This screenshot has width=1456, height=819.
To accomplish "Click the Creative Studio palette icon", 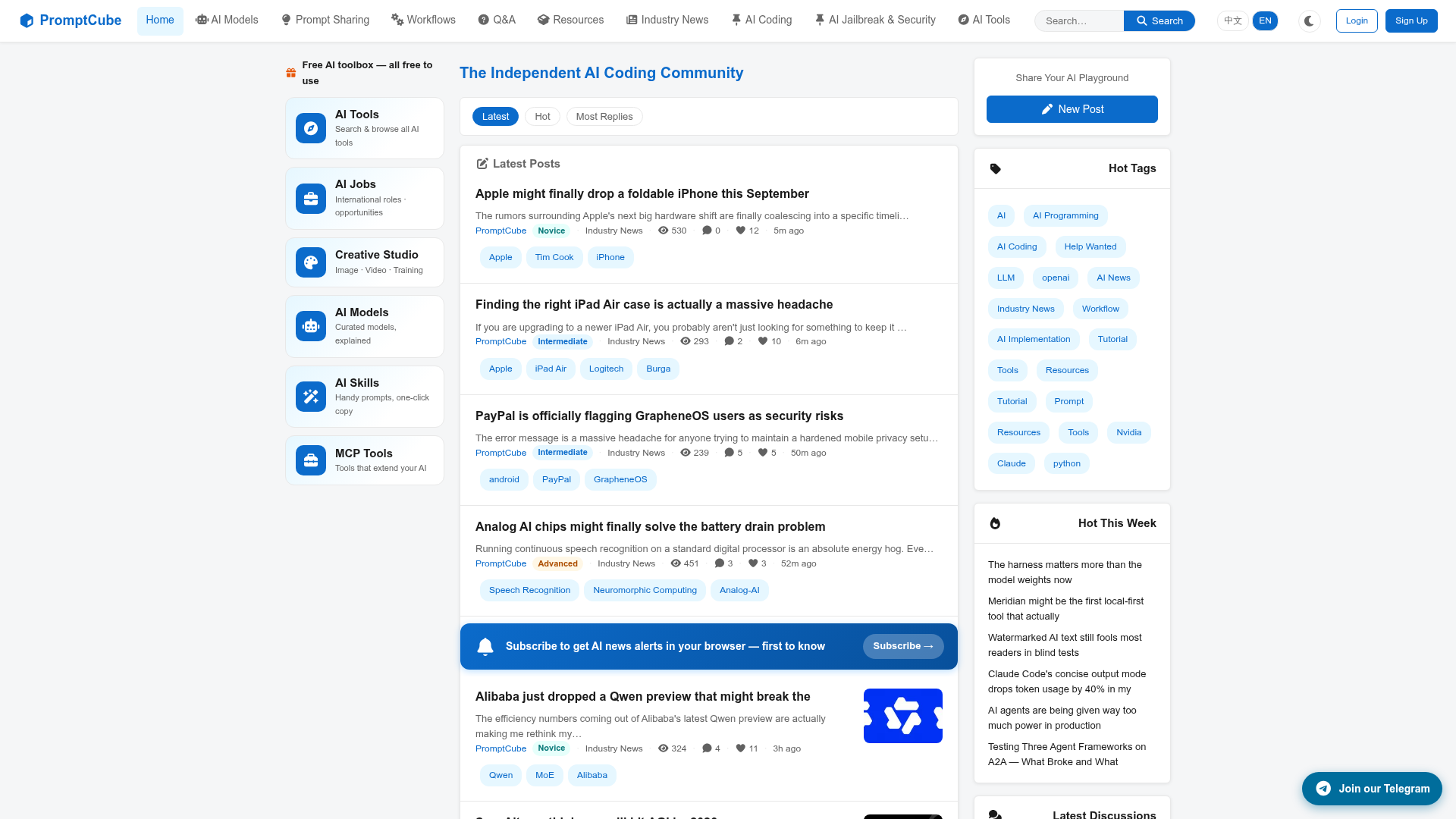I will tap(311, 262).
